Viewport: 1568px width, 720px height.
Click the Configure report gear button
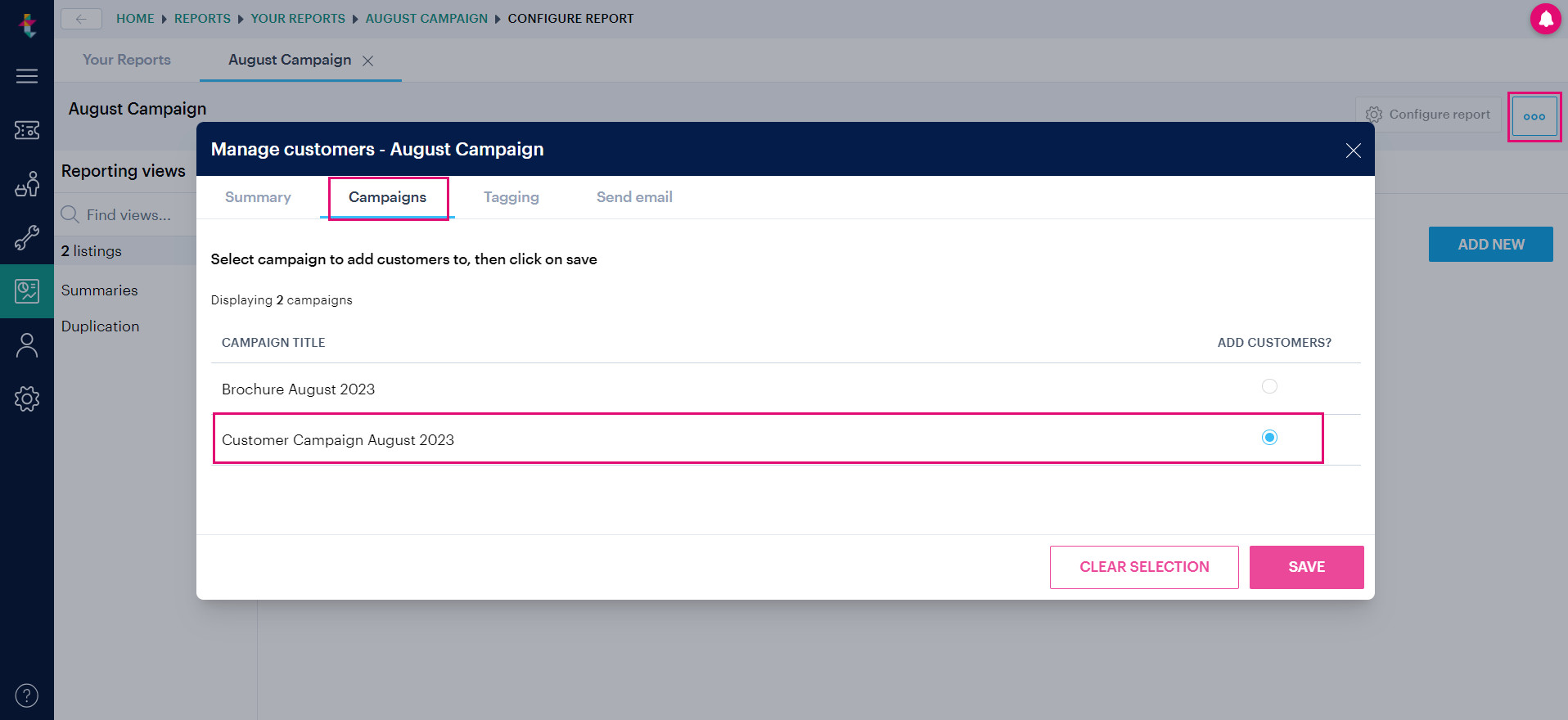coord(1429,115)
